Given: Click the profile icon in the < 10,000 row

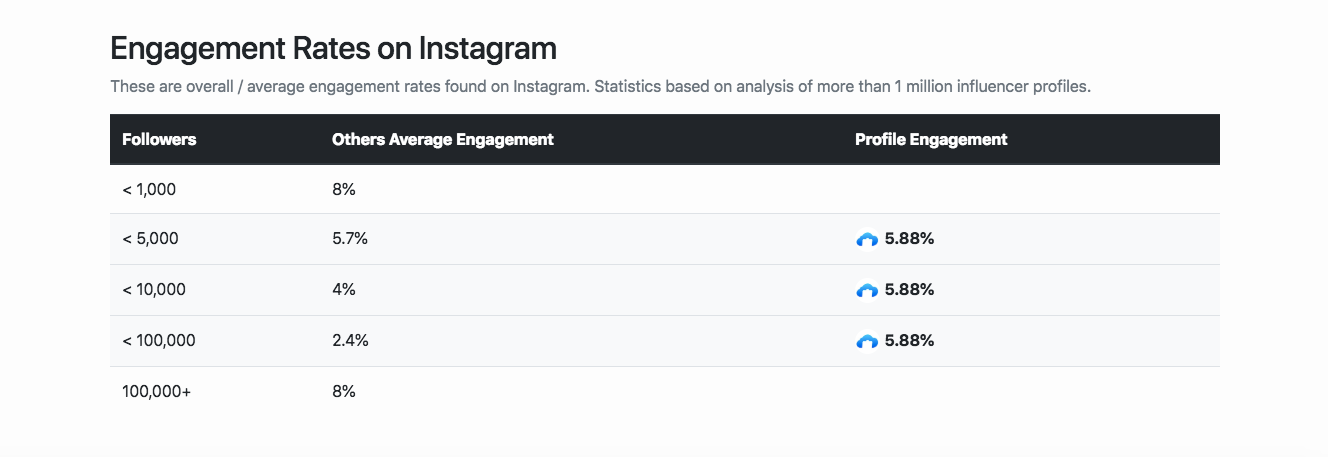Looking at the screenshot, I should tap(867, 290).
